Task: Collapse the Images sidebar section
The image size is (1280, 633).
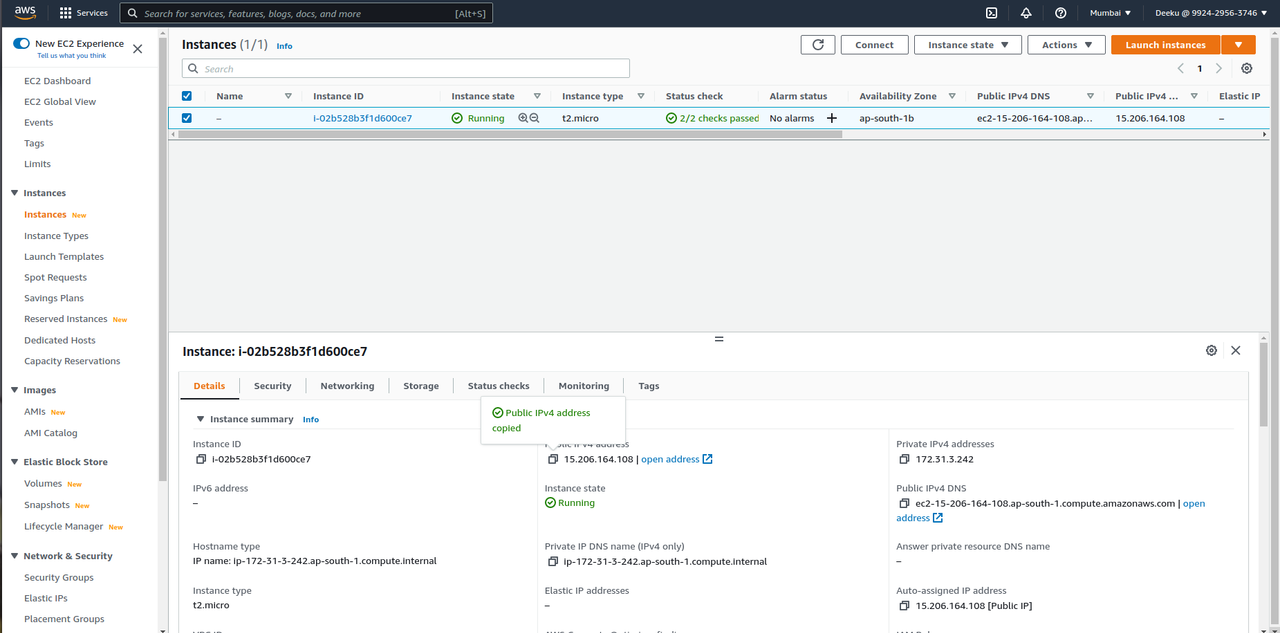Action: click(15, 390)
